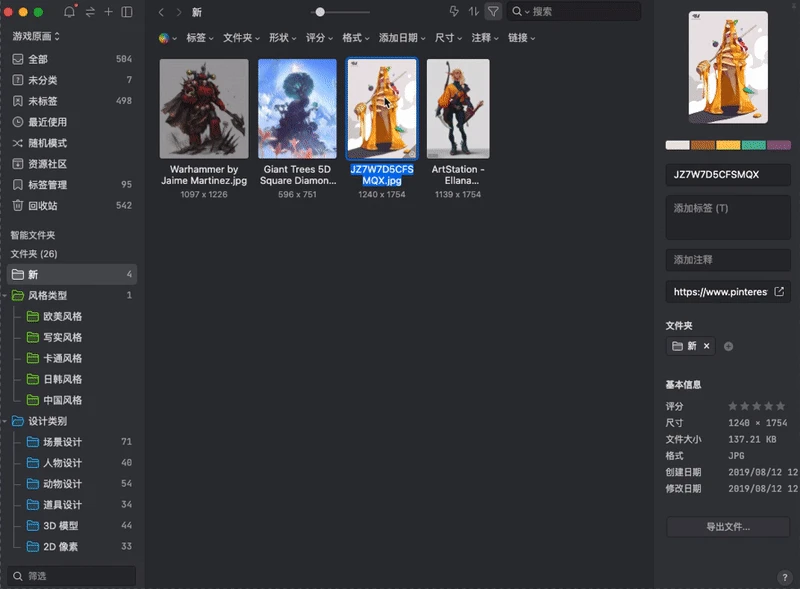Collapse the 风格类型 folder arrow
This screenshot has height=589, width=800.
[x=5, y=296]
